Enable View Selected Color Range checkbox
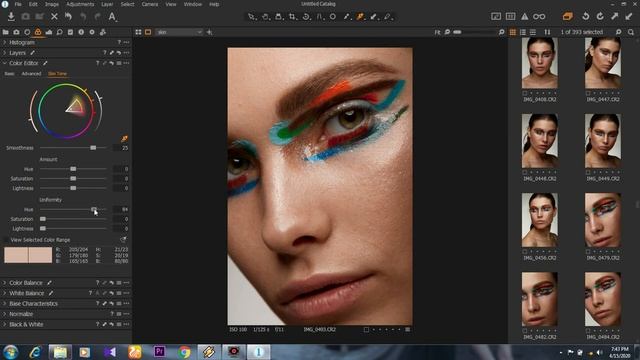Image resolution: width=640 pixels, height=360 pixels. pyautogui.click(x=6, y=240)
